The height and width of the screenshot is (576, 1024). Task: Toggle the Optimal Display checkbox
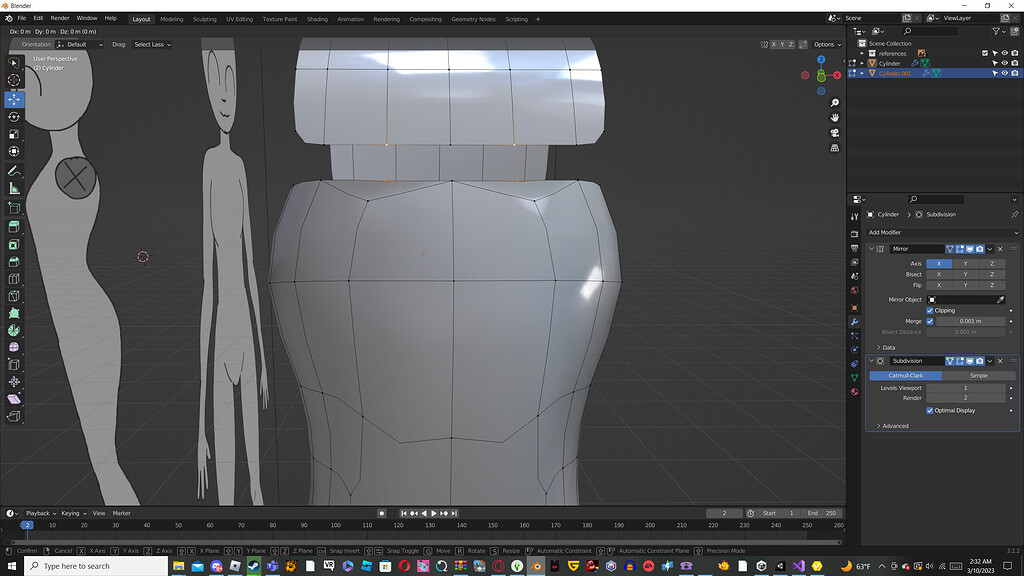930,410
